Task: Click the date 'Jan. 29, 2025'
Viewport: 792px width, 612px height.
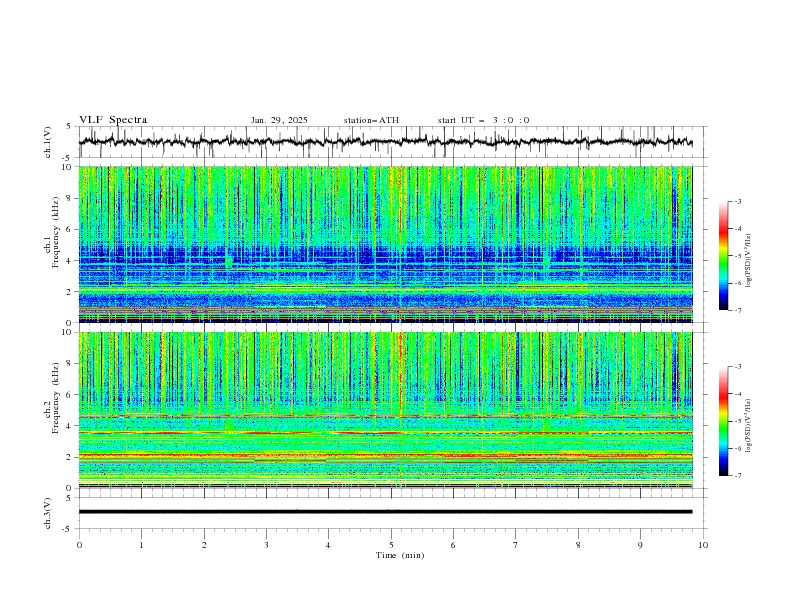Action: 279,120
